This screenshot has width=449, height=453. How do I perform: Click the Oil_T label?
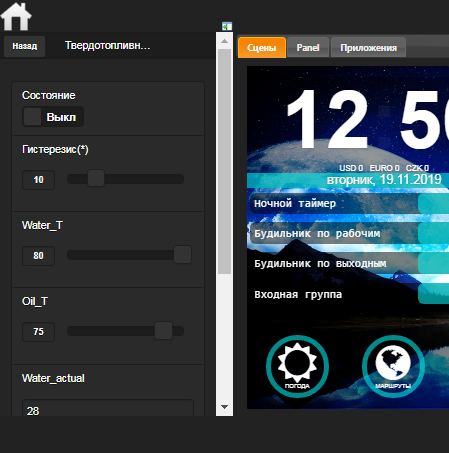[35, 301]
